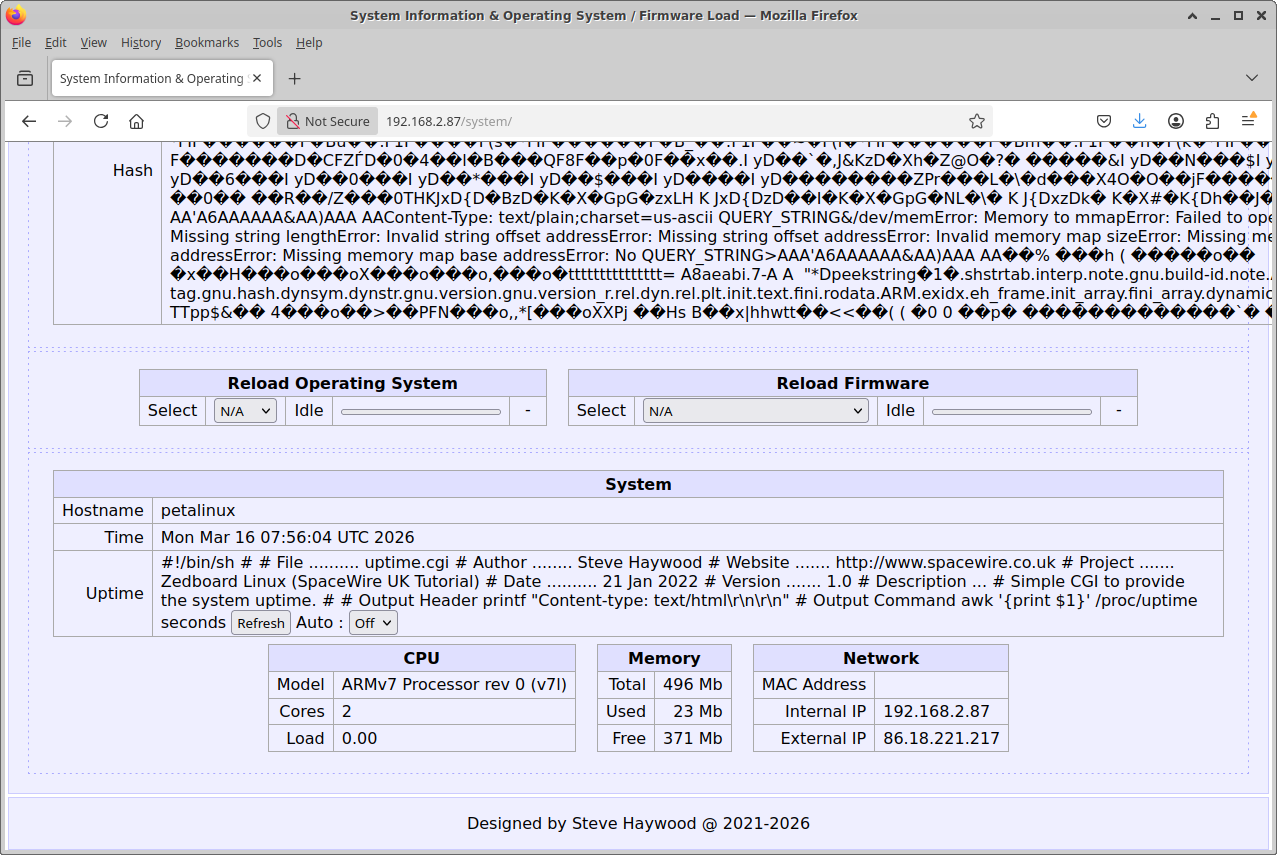Open the Downloads panel icon
The height and width of the screenshot is (855, 1277).
(1139, 121)
